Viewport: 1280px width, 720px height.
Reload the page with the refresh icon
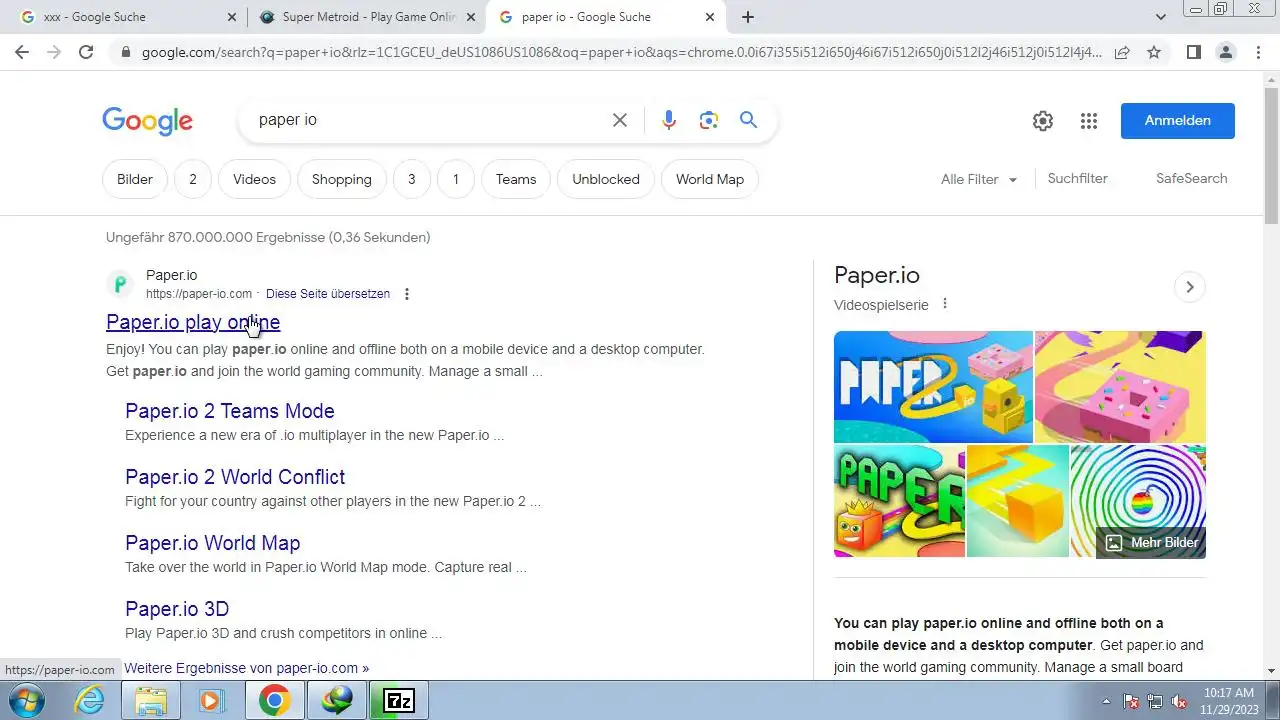click(86, 52)
